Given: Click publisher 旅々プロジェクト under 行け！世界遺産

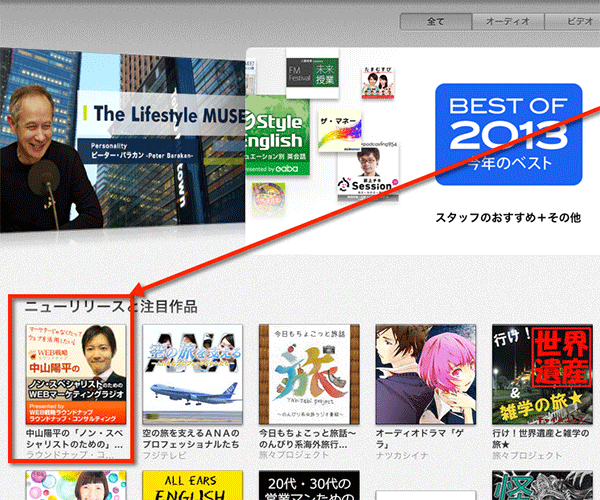Looking at the screenshot, I should [x=527, y=455].
